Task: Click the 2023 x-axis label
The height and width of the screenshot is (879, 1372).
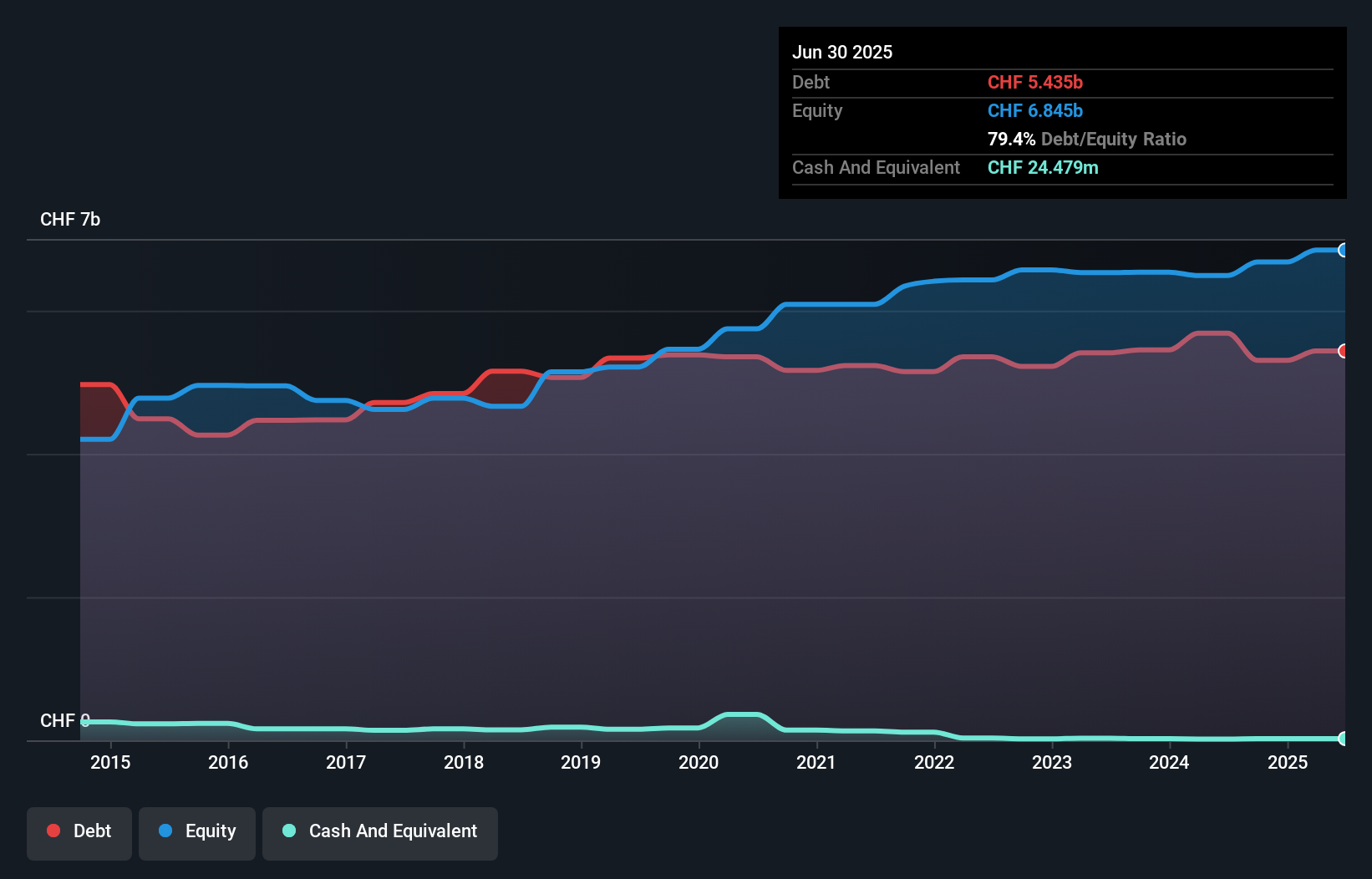Action: [1051, 763]
